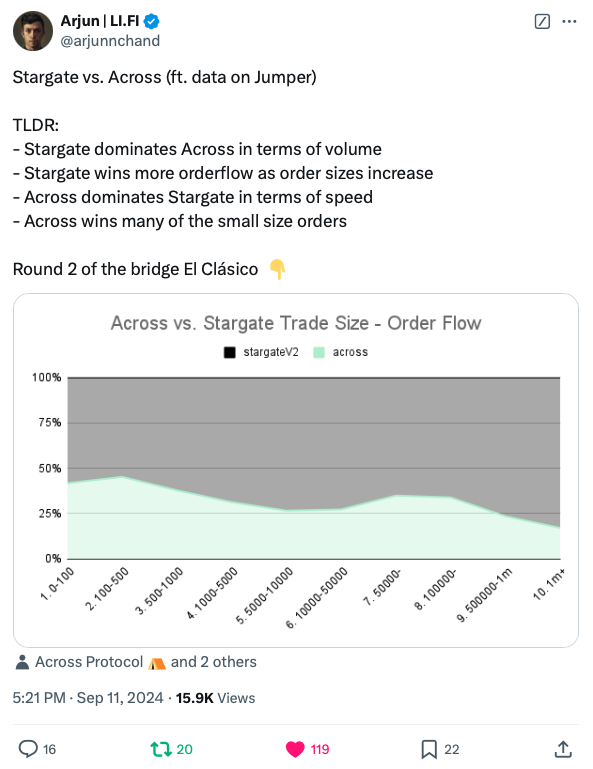Click the blue verified badge
The width and height of the screenshot is (593, 769).
(152, 21)
